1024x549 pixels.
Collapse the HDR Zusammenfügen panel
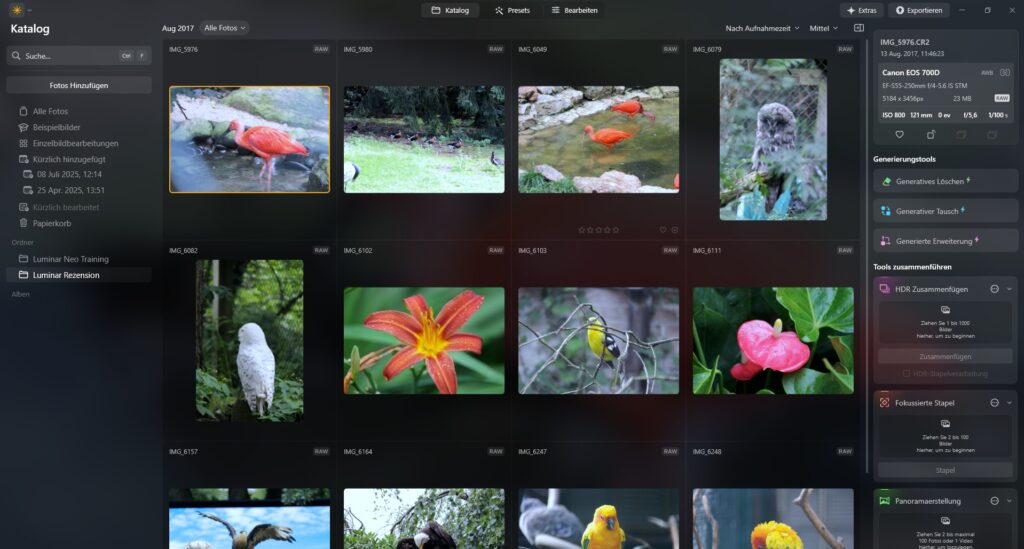click(x=1009, y=289)
